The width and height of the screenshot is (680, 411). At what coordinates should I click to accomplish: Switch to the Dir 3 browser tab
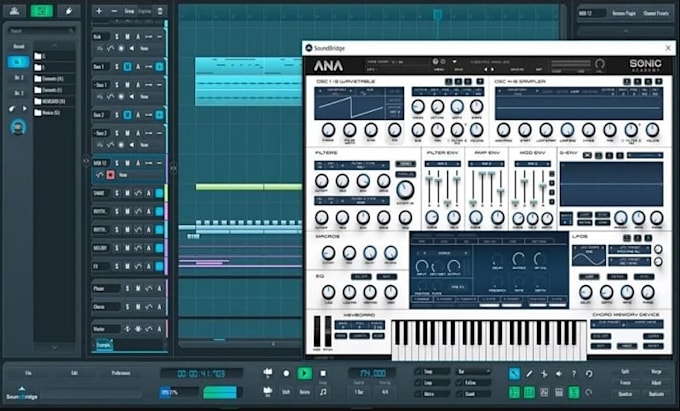click(19, 93)
